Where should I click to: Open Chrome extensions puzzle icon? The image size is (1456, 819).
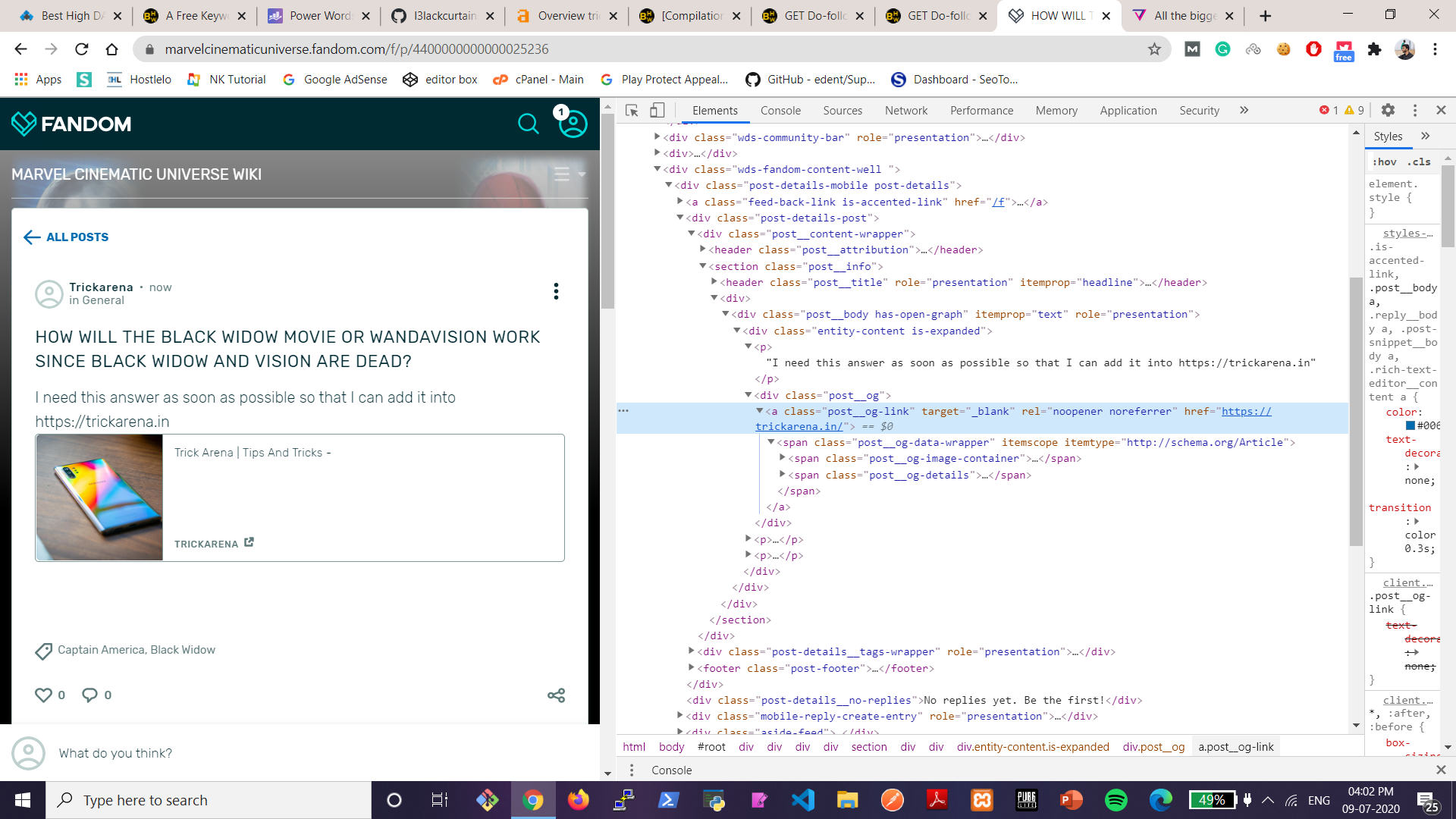point(1374,49)
